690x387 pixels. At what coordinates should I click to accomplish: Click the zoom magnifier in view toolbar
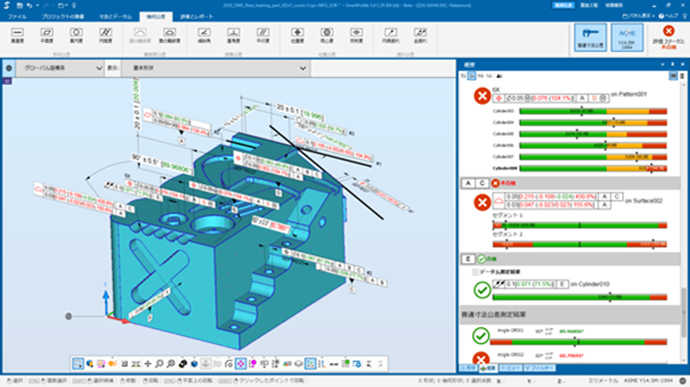[159, 364]
